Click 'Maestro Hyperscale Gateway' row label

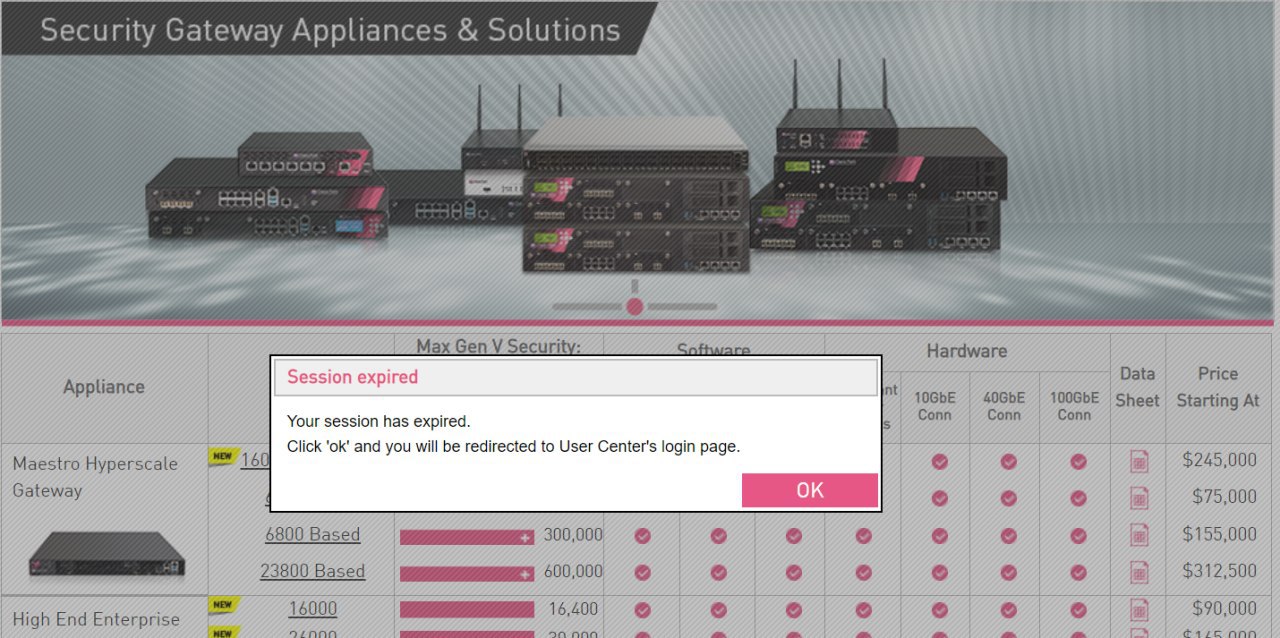point(95,477)
